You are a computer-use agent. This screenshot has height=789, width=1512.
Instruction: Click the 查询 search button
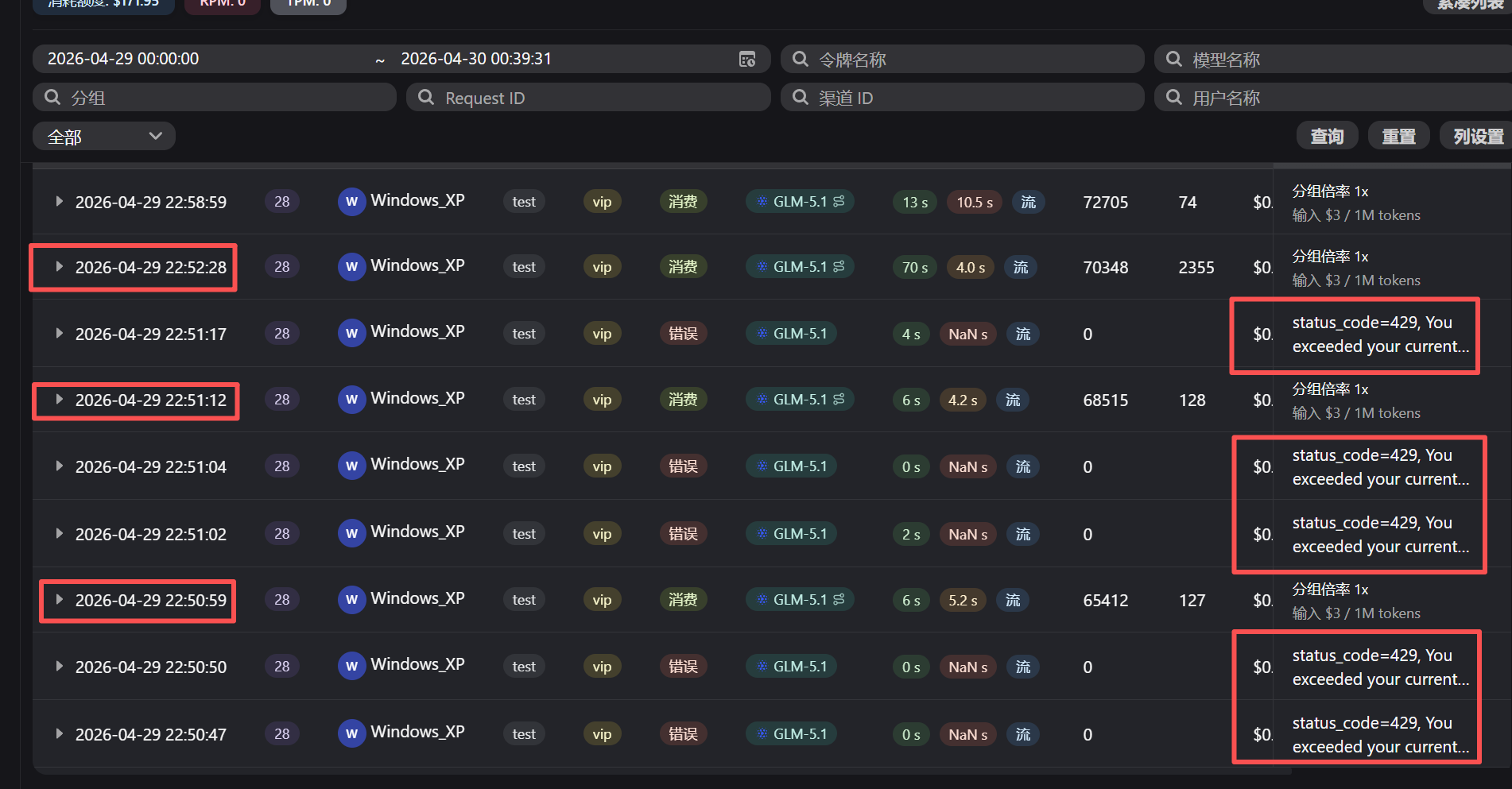click(1327, 137)
